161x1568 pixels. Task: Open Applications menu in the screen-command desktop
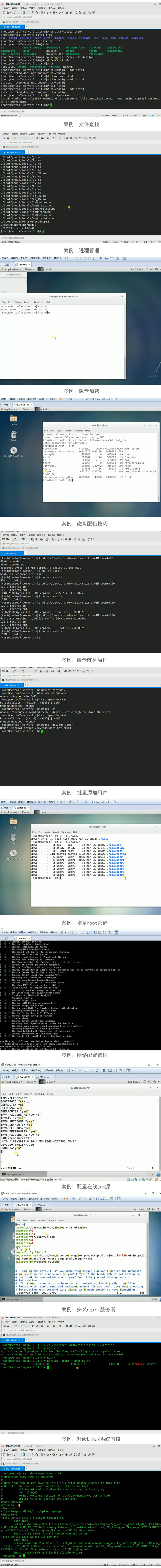tap(12, 269)
